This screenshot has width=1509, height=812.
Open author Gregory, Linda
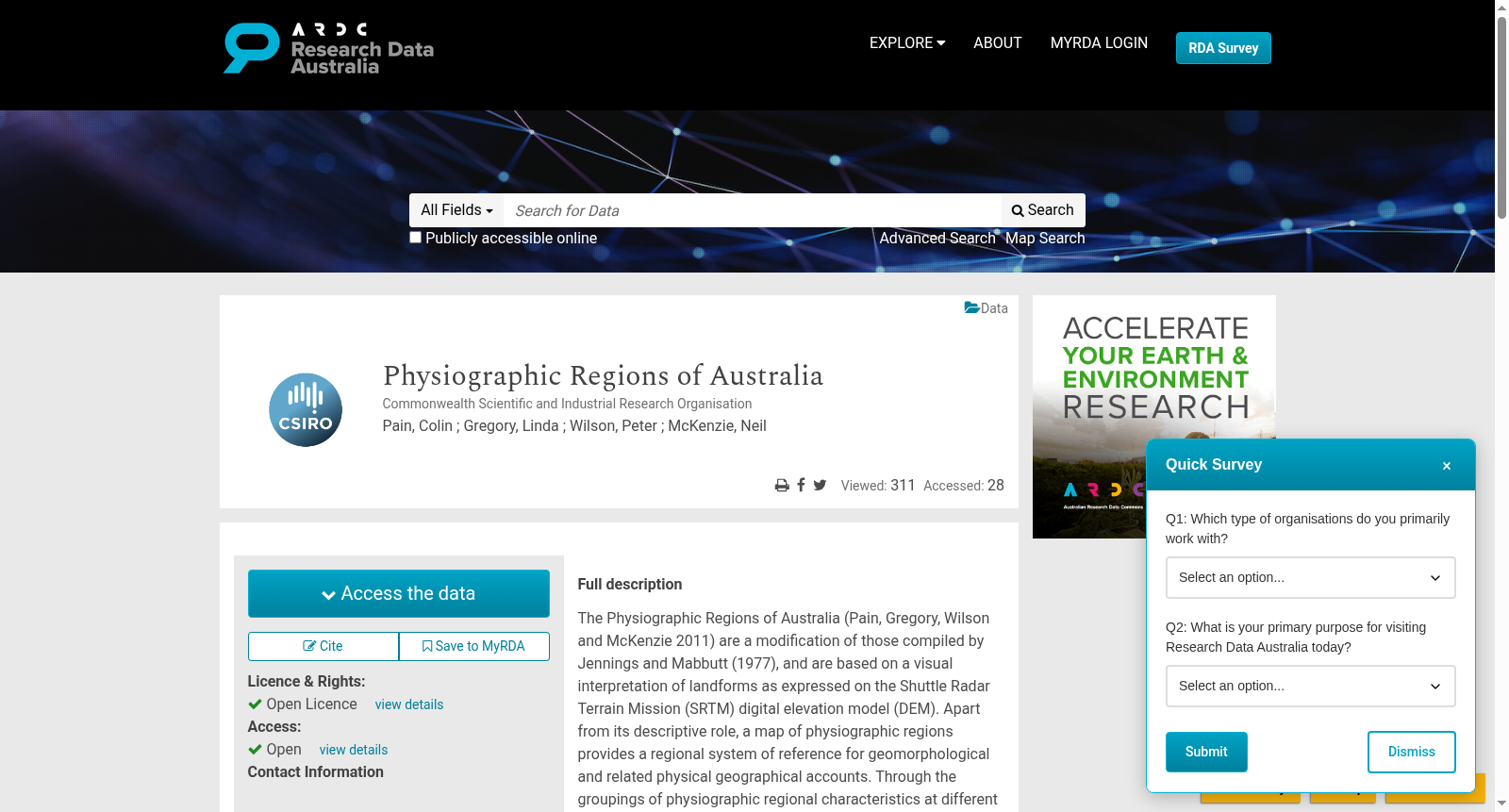coord(511,426)
